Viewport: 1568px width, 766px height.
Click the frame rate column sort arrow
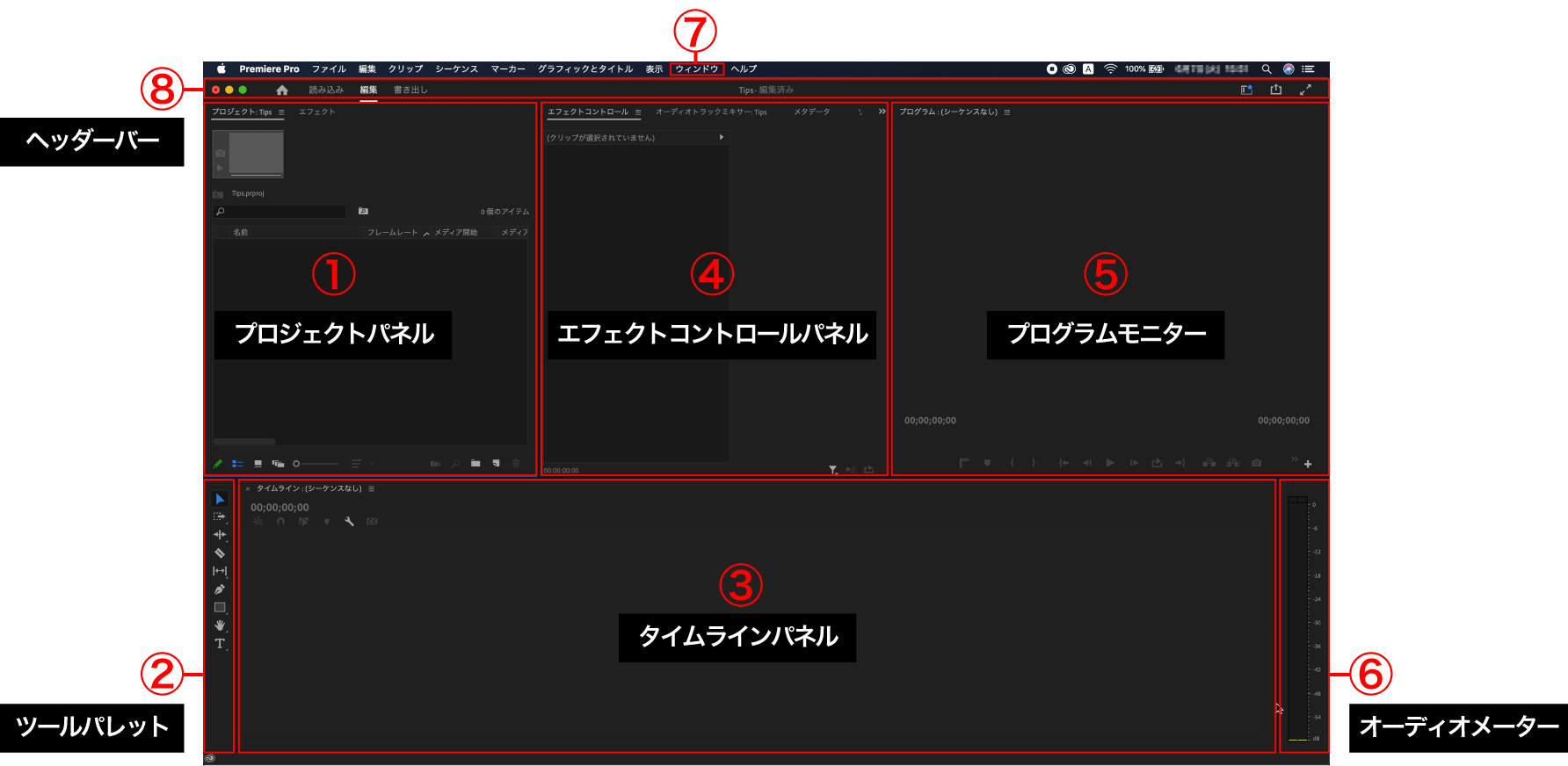coord(426,234)
